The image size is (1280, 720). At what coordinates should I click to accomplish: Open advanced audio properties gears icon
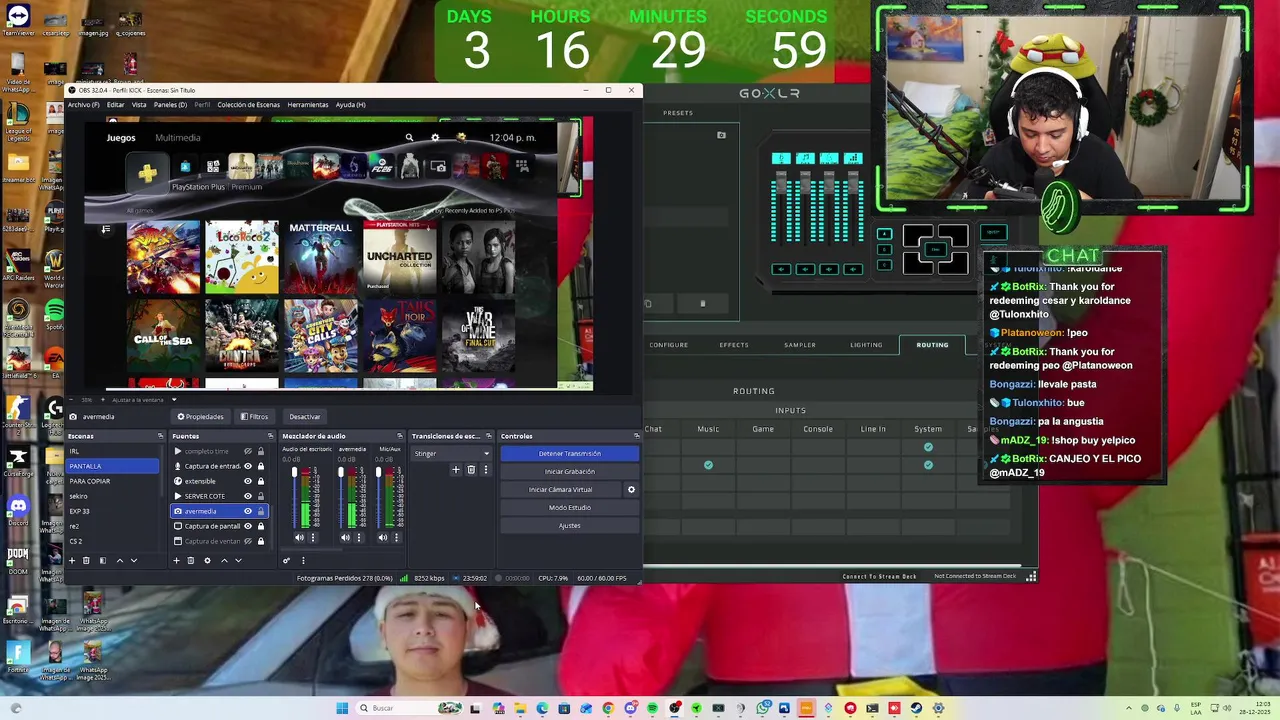click(286, 560)
